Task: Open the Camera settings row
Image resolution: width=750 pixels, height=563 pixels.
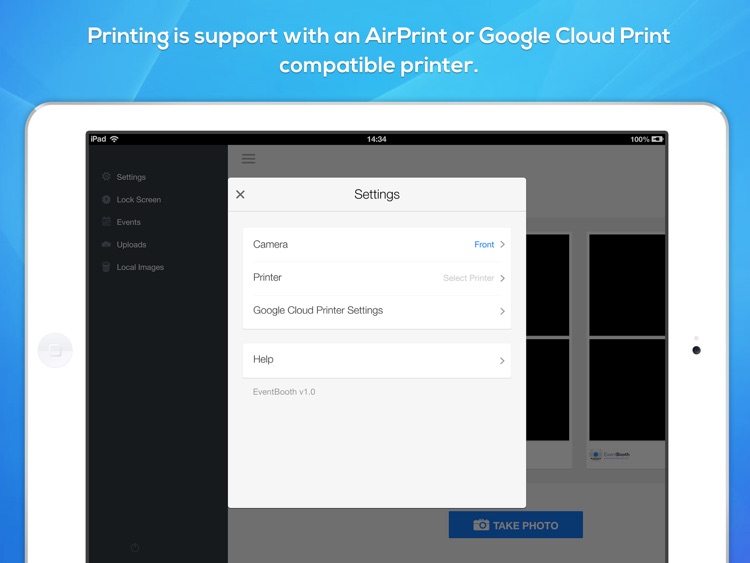Action: (377, 244)
